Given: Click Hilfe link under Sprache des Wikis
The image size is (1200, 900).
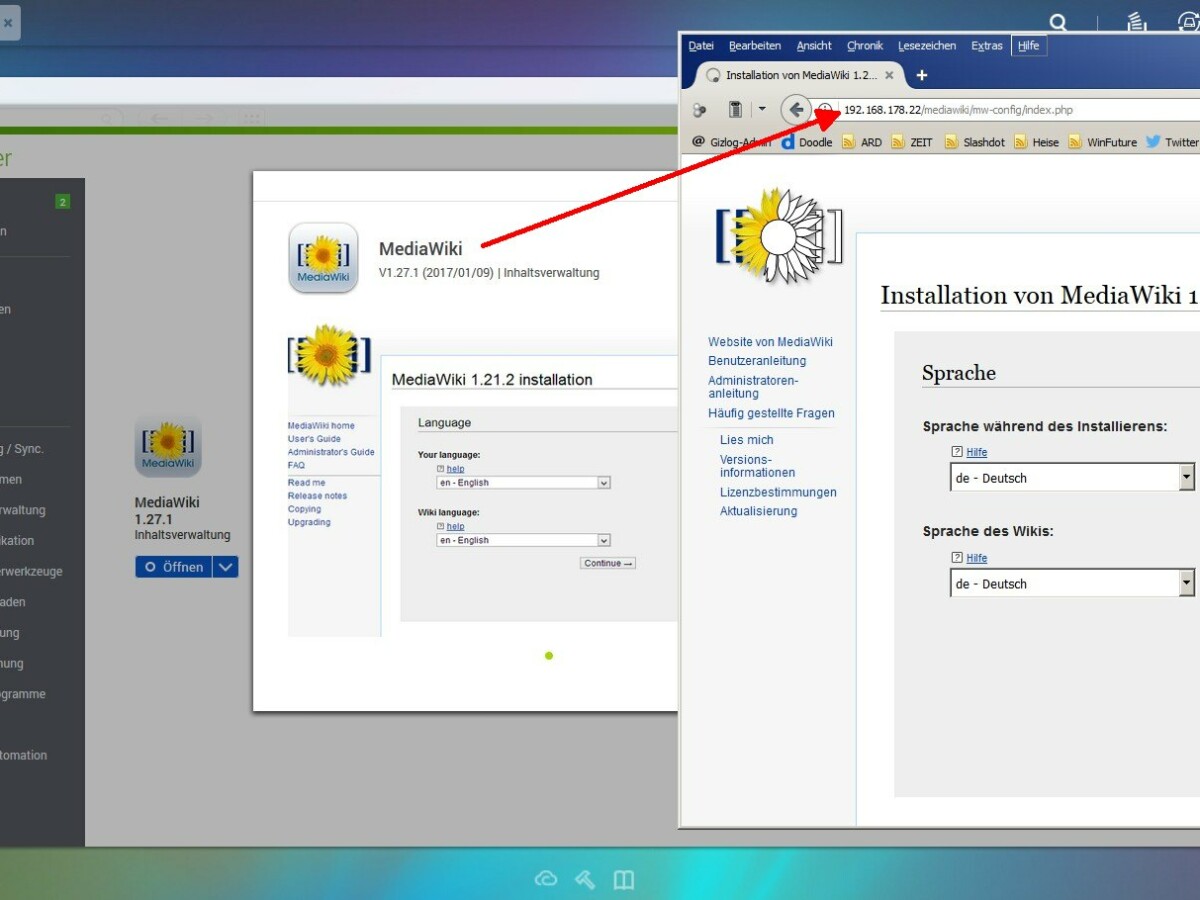Looking at the screenshot, I should [976, 558].
